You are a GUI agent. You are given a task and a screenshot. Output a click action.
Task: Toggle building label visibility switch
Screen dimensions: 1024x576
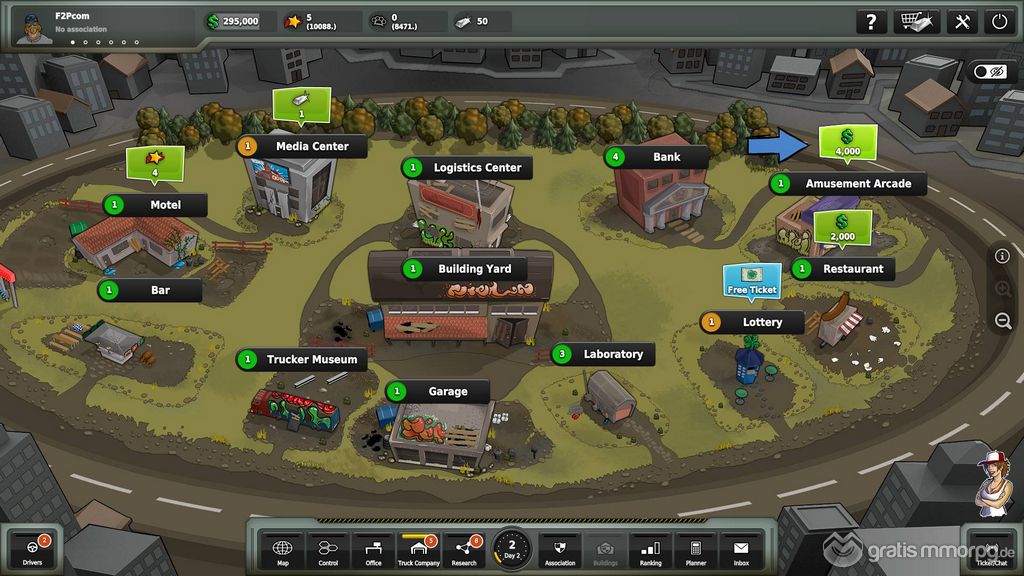[x=993, y=72]
